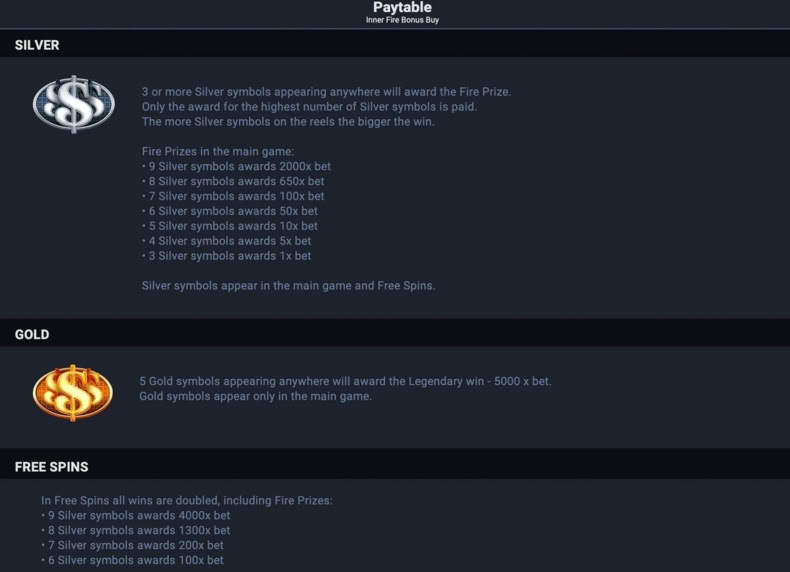Select the SILVER section header
Viewport: 790px width, 572px height.
37,45
